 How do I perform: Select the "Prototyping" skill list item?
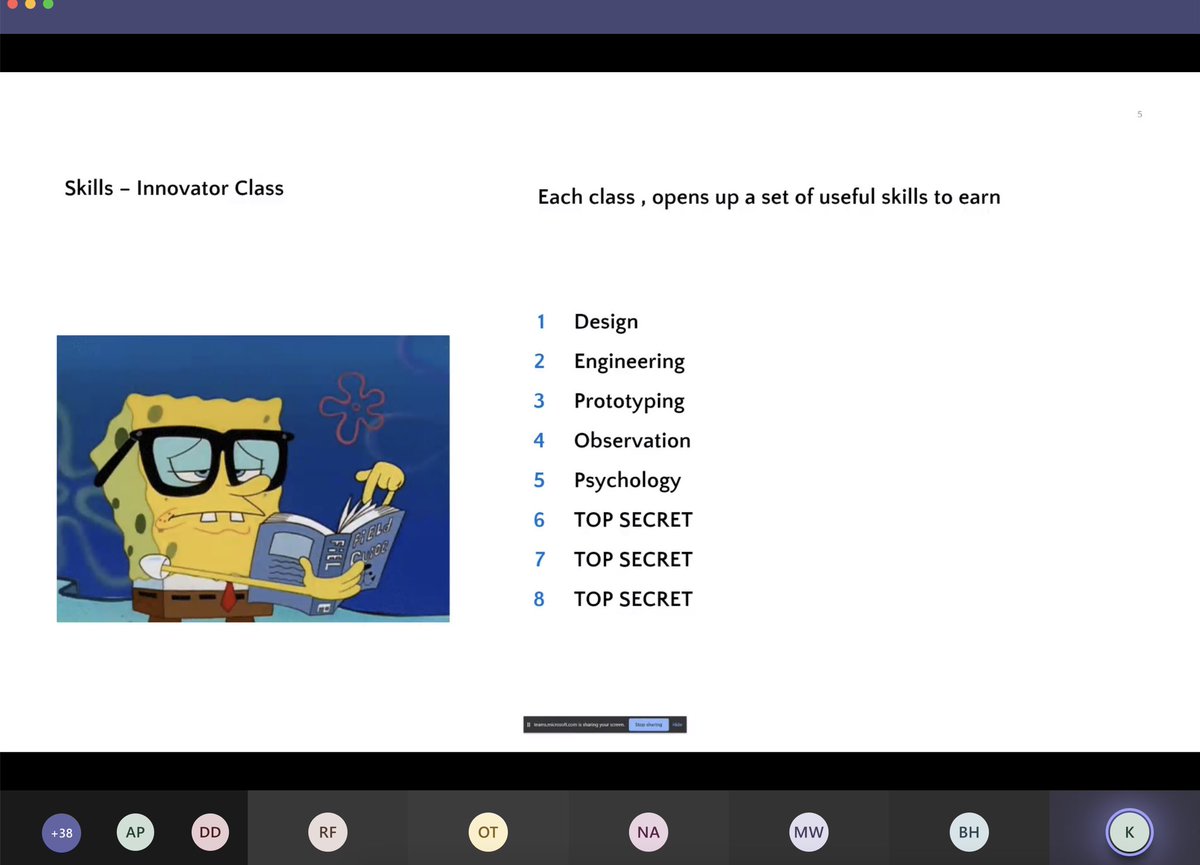point(629,401)
